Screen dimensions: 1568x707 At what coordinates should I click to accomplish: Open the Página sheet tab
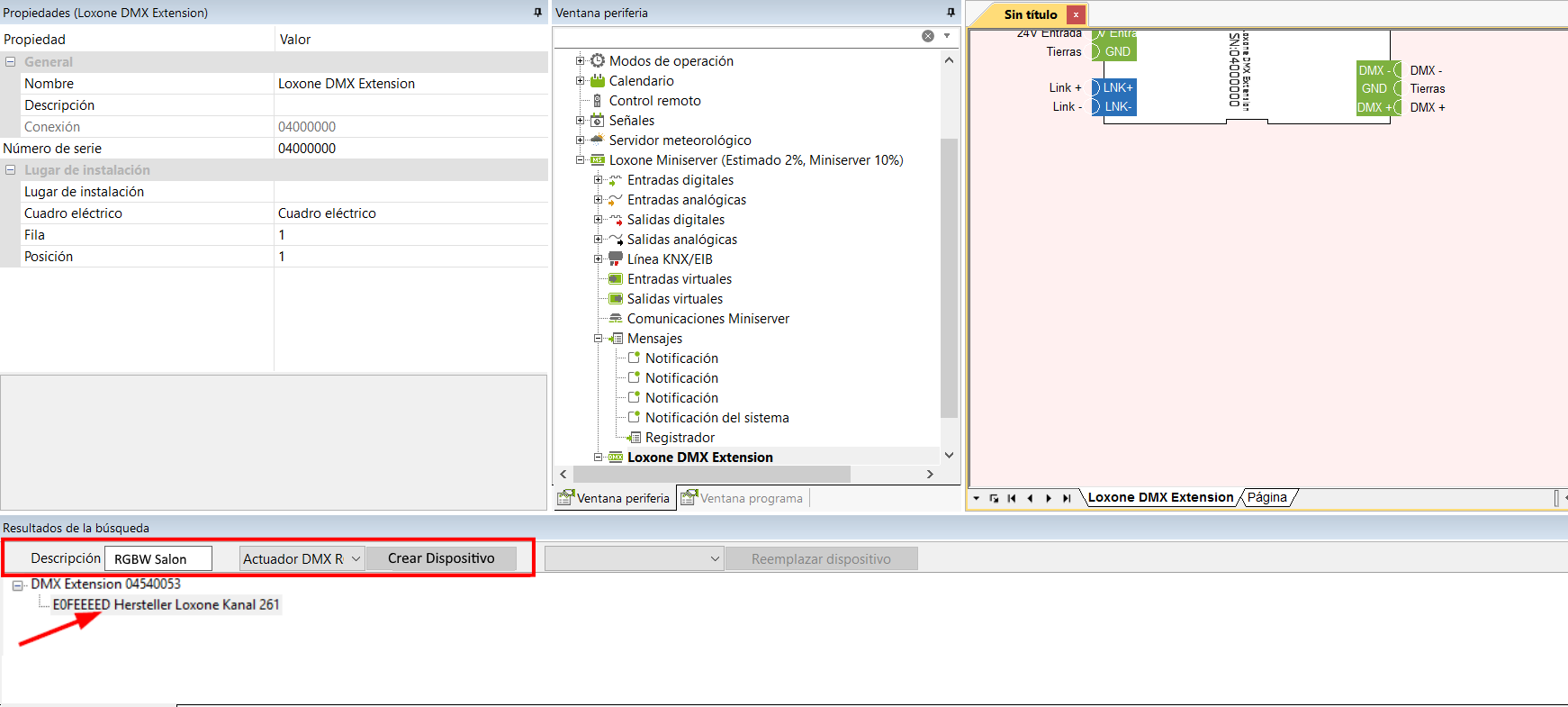point(1266,497)
